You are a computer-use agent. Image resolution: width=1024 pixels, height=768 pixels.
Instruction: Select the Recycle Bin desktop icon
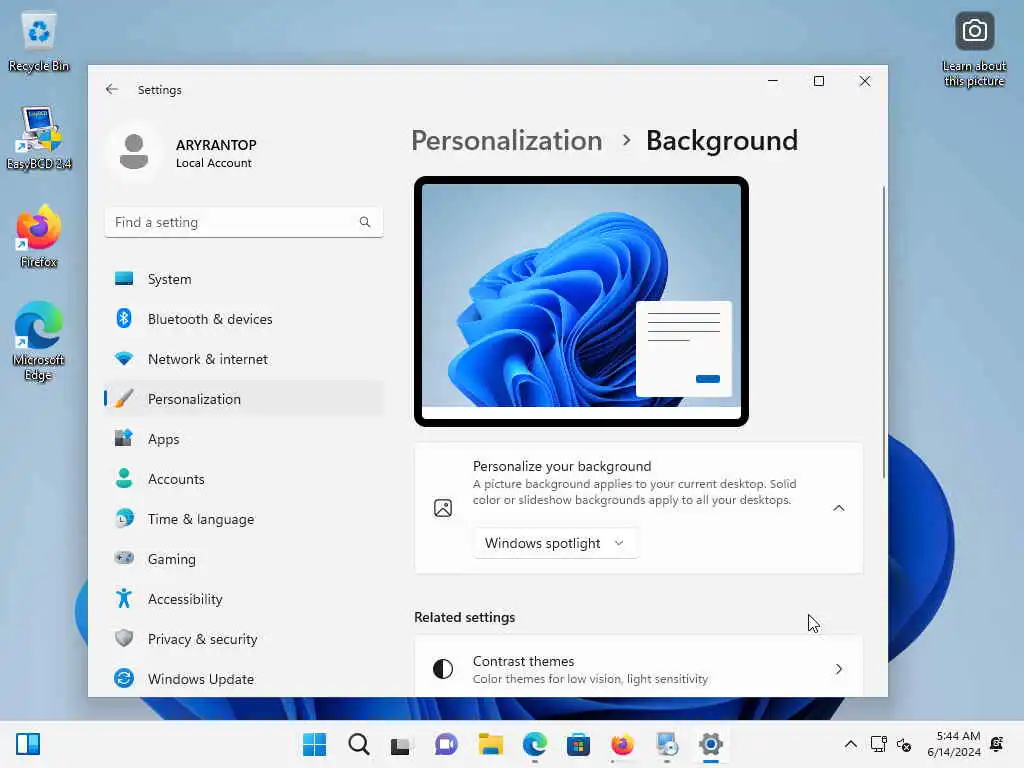coord(39,41)
